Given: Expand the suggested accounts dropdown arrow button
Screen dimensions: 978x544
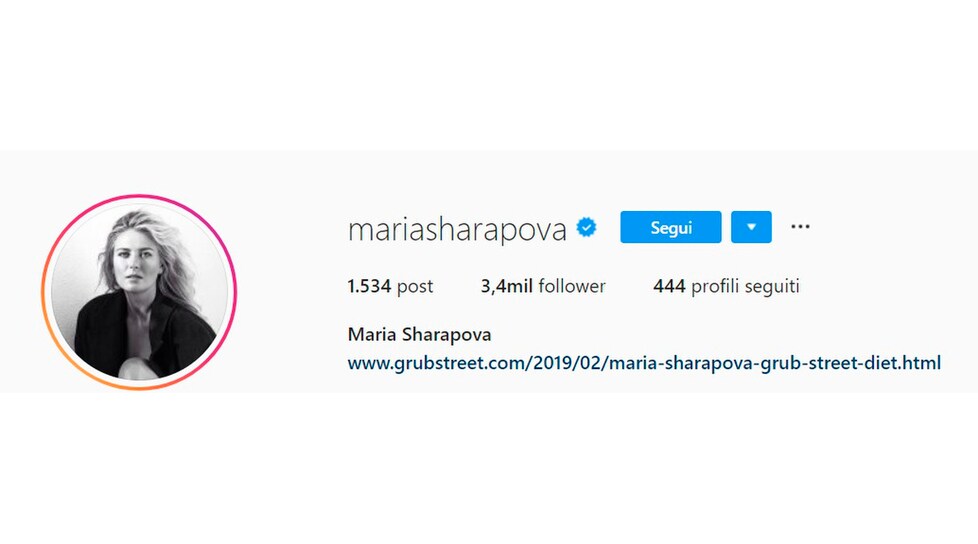Looking at the screenshot, I should [x=751, y=227].
